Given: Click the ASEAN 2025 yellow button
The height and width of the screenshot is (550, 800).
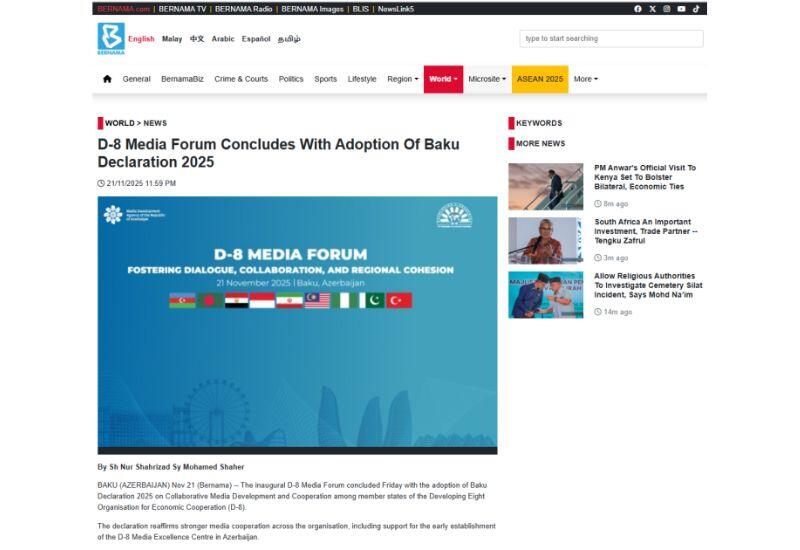Looking at the screenshot, I should pyautogui.click(x=540, y=79).
